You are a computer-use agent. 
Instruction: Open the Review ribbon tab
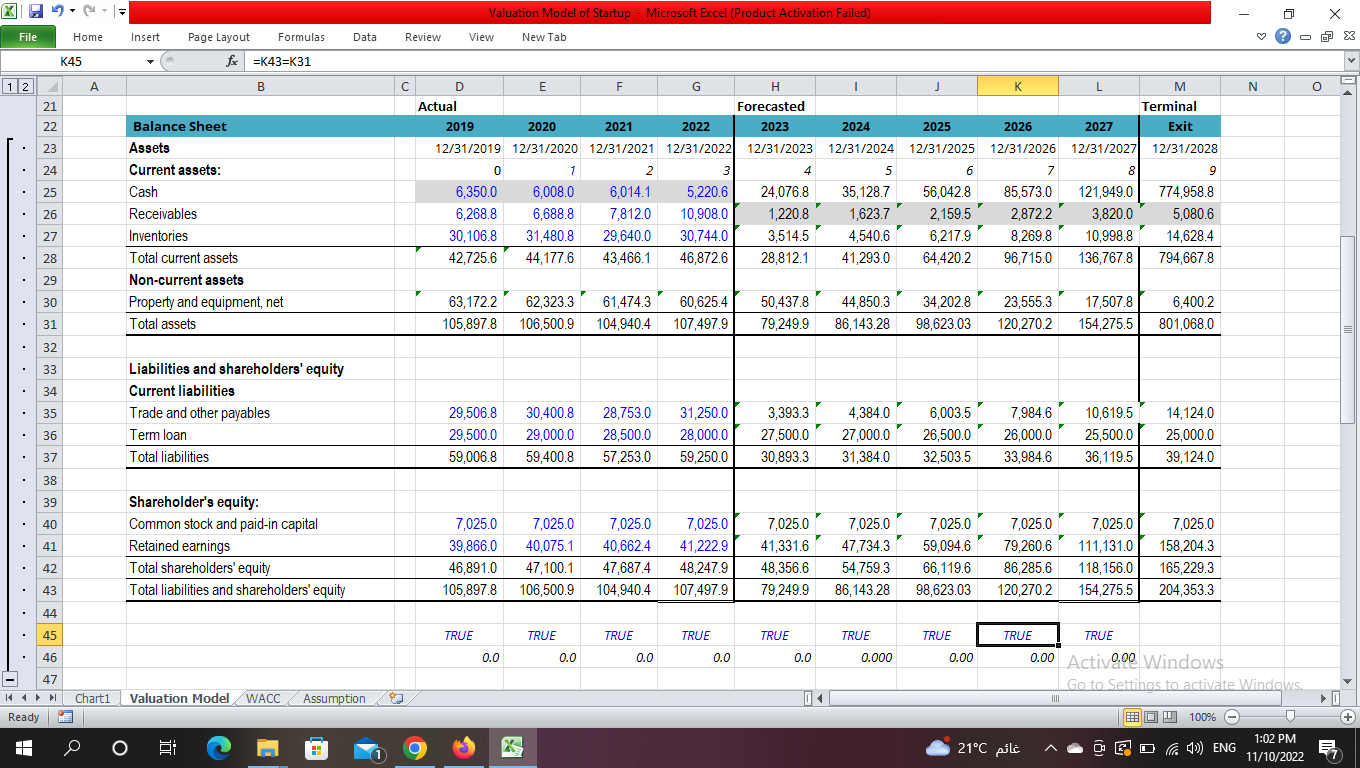pos(423,37)
